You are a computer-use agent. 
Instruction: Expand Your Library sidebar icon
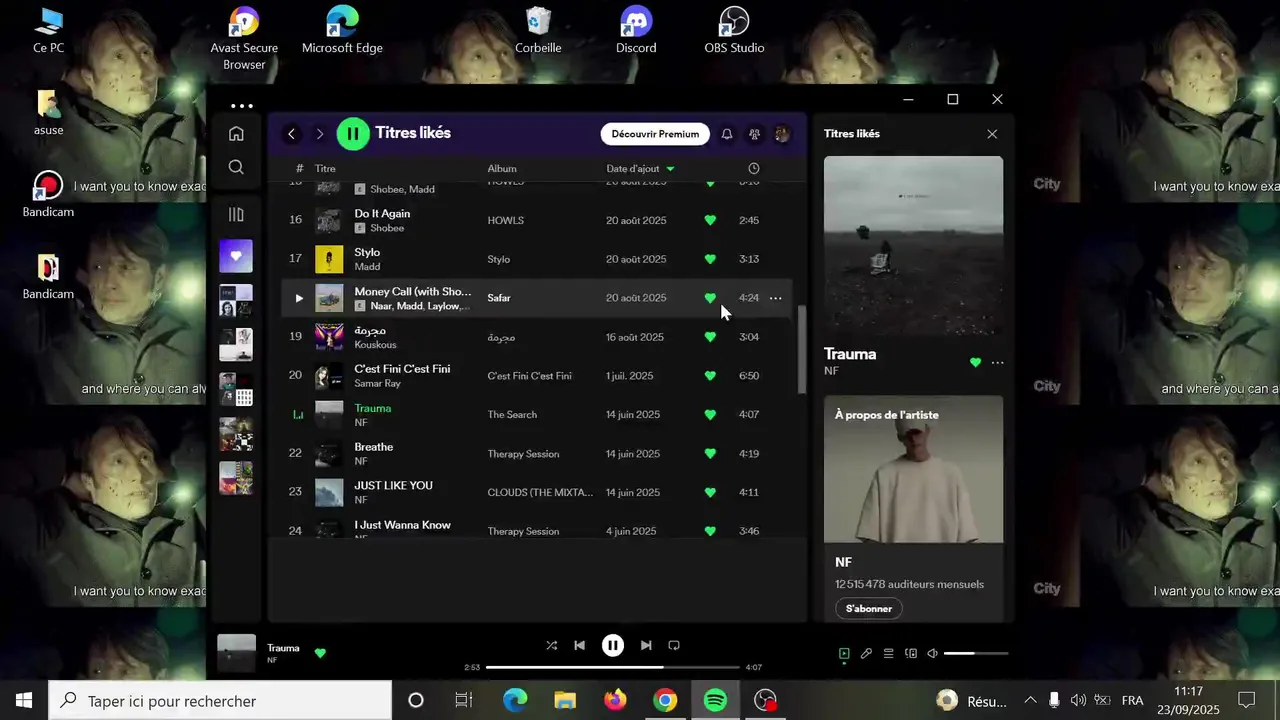(236, 214)
